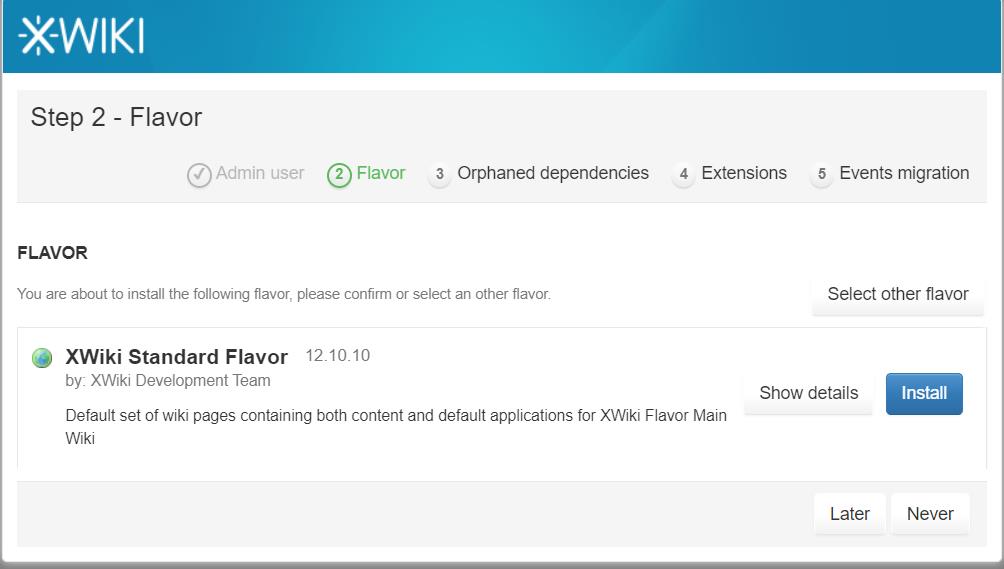Click the step 2 circle icon
This screenshot has height=569, width=1004.
click(x=339, y=175)
